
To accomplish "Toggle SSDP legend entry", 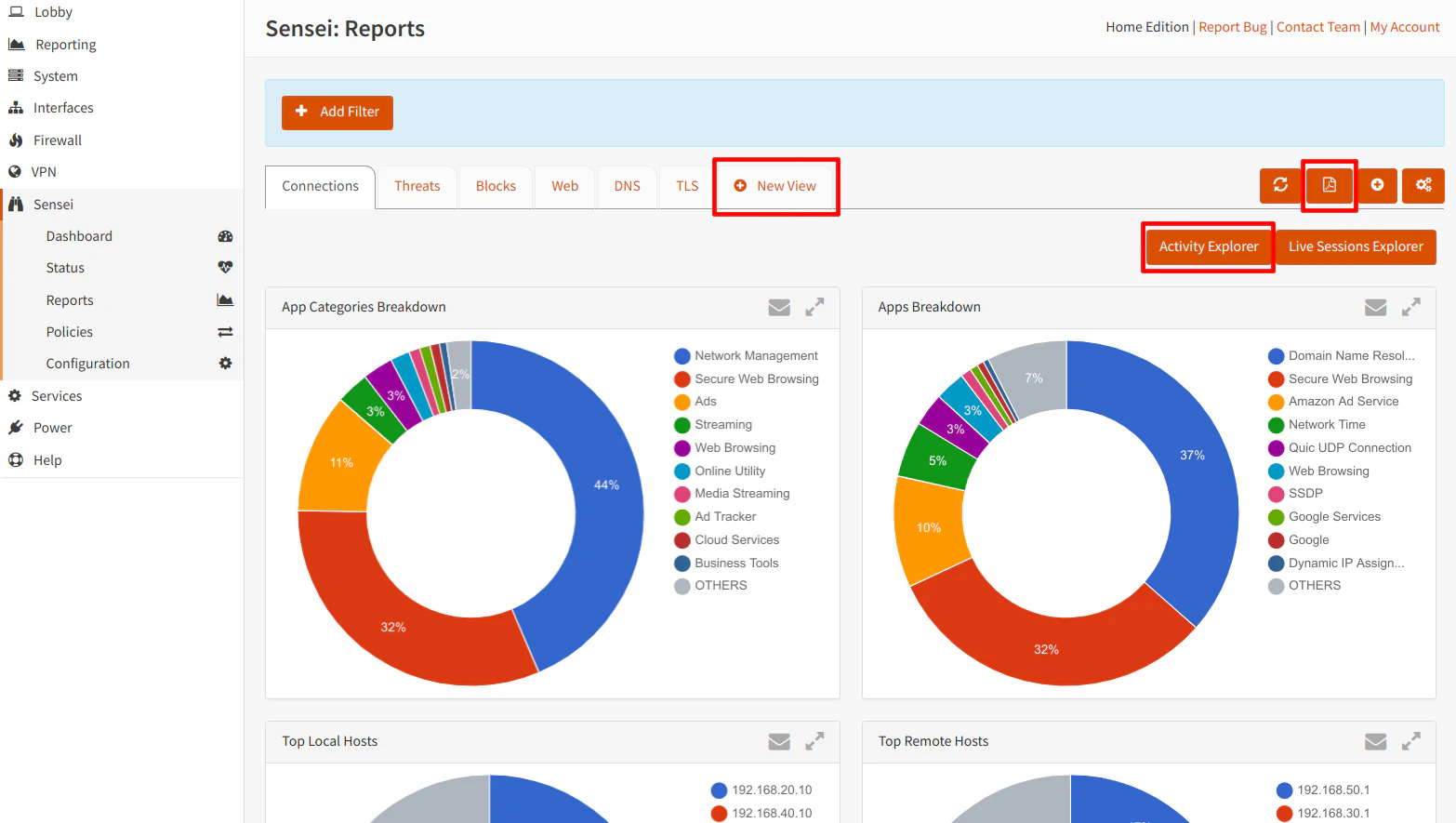I will pyautogui.click(x=1294, y=494).
